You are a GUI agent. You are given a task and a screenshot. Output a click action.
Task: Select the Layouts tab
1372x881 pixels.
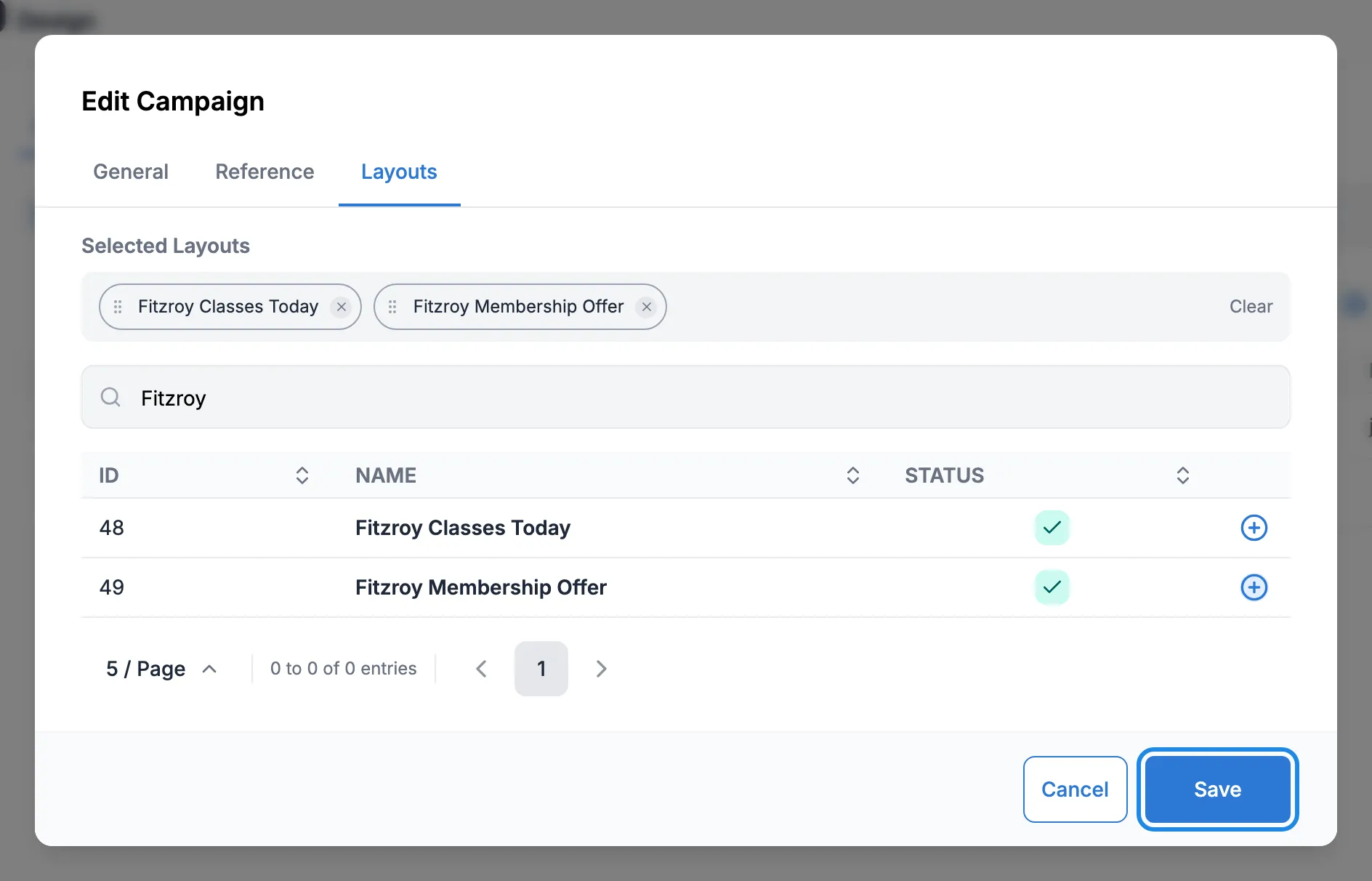[399, 172]
